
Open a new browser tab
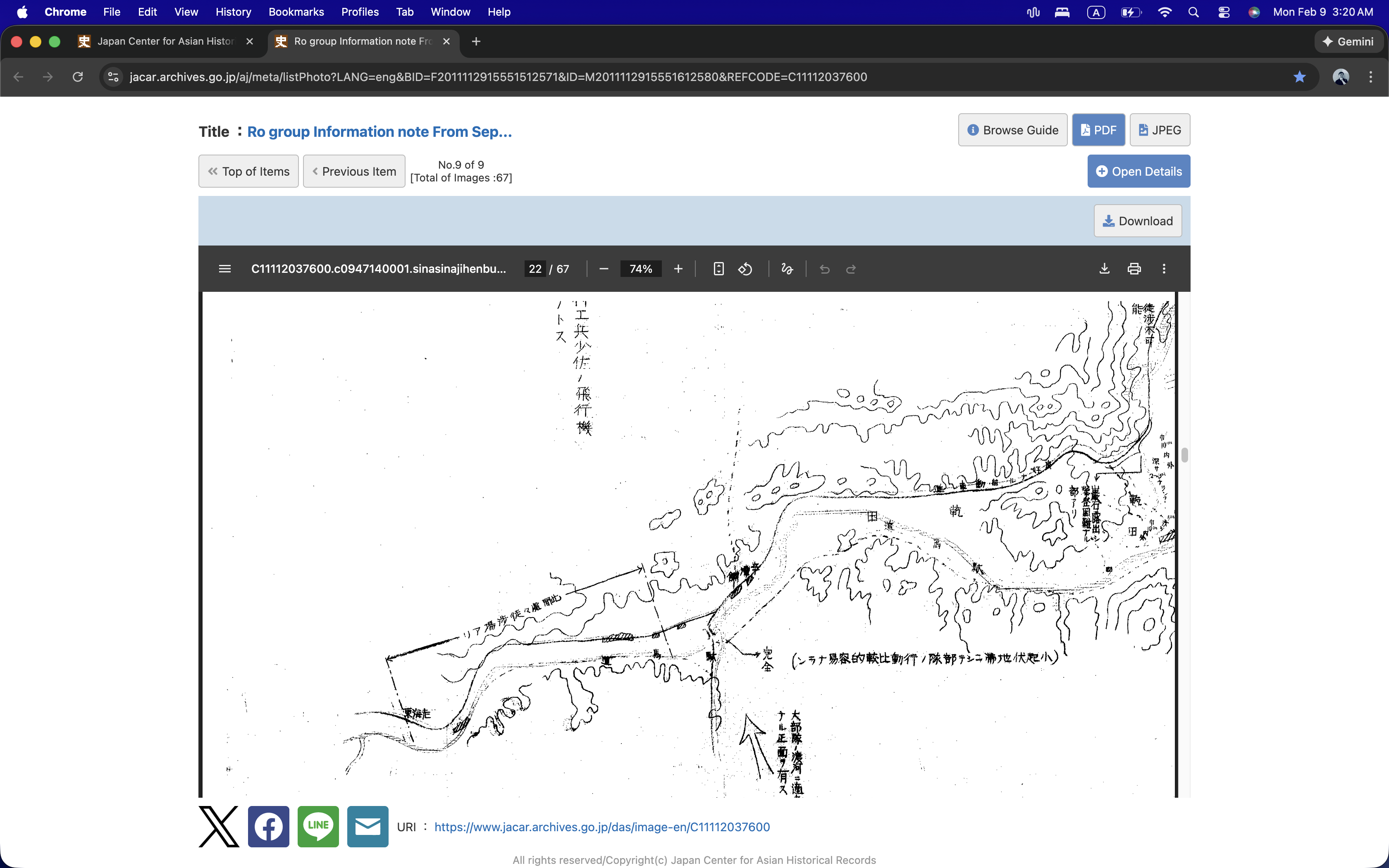point(476,41)
